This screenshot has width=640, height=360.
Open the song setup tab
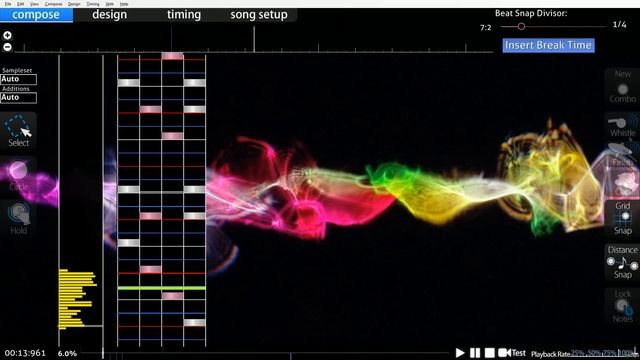259,15
